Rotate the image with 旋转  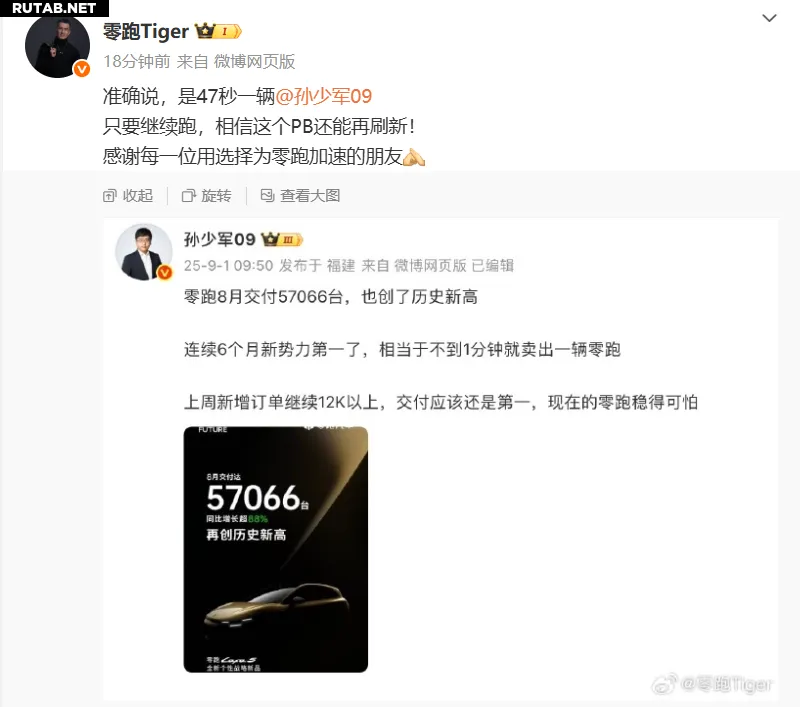click(207, 195)
